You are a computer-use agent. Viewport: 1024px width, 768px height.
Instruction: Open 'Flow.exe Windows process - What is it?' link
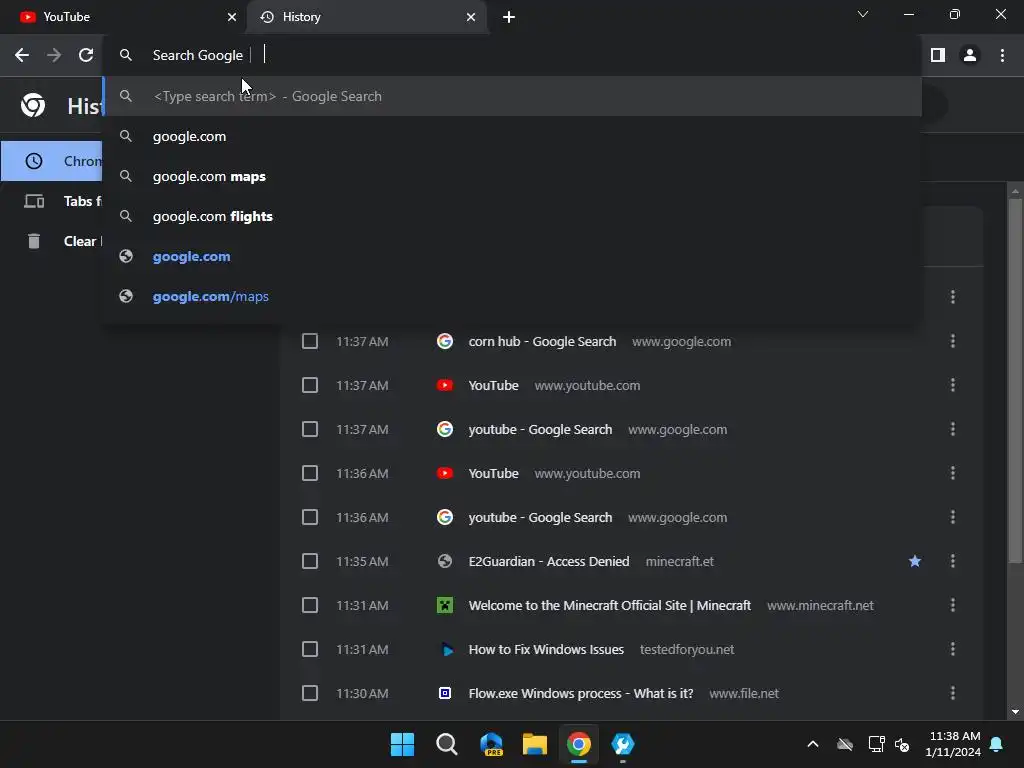point(581,693)
